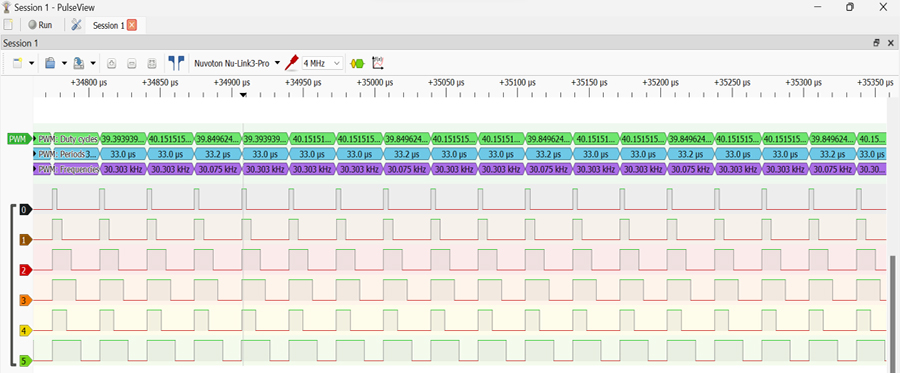
Task: Click the +34800 µs ruler label
Action: pyautogui.click(x=89, y=83)
